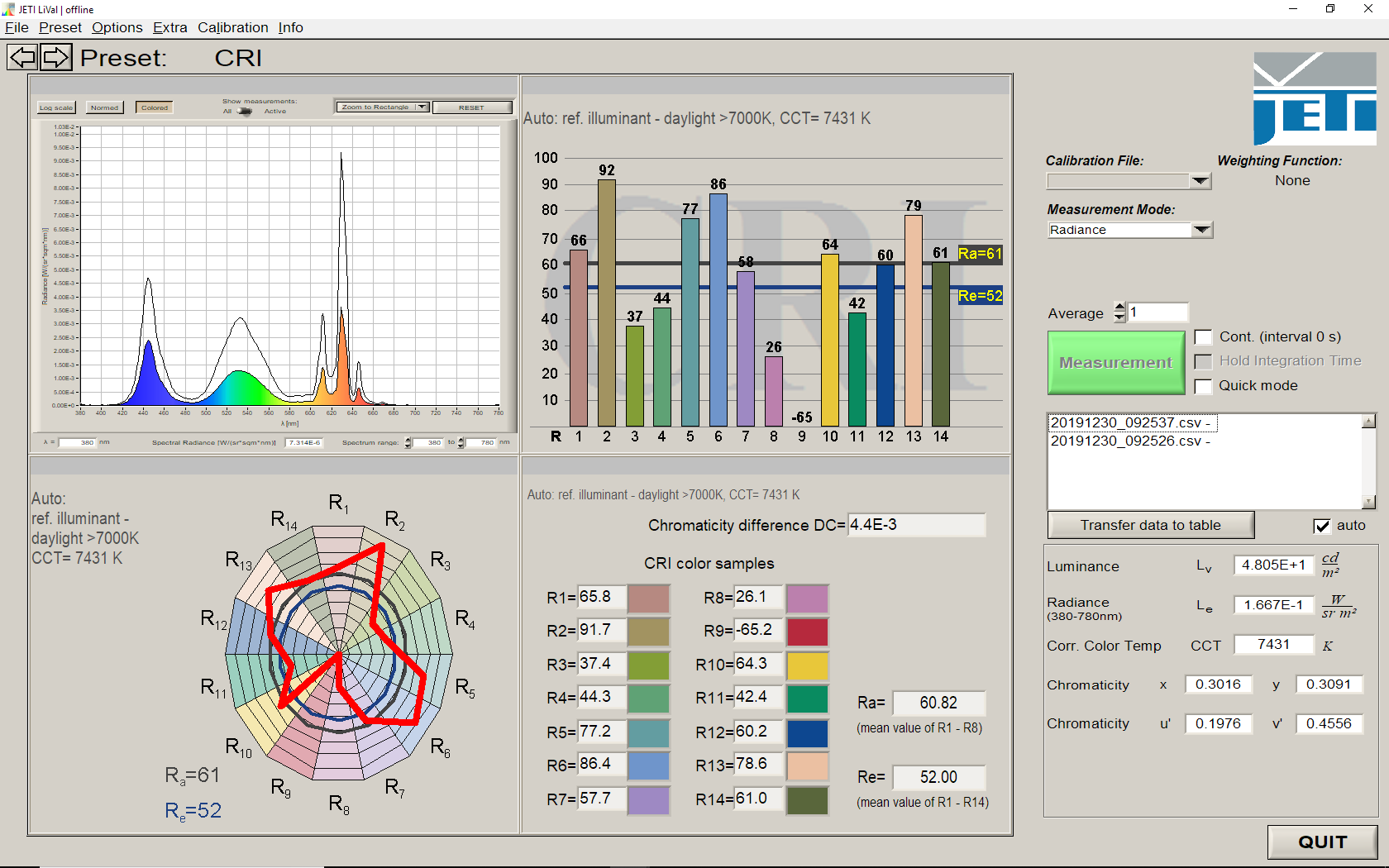
Task: Expand the Measurement Mode dropdown arrow
Action: (1202, 230)
